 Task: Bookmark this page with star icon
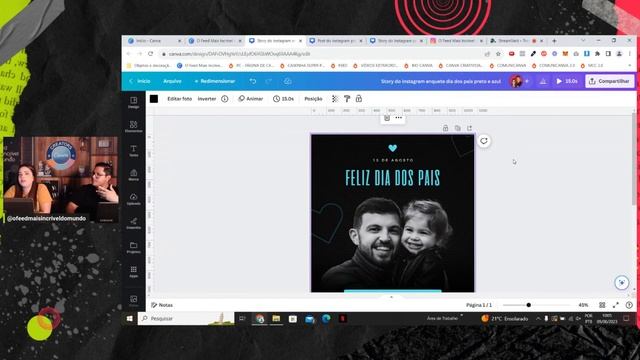[498, 54]
